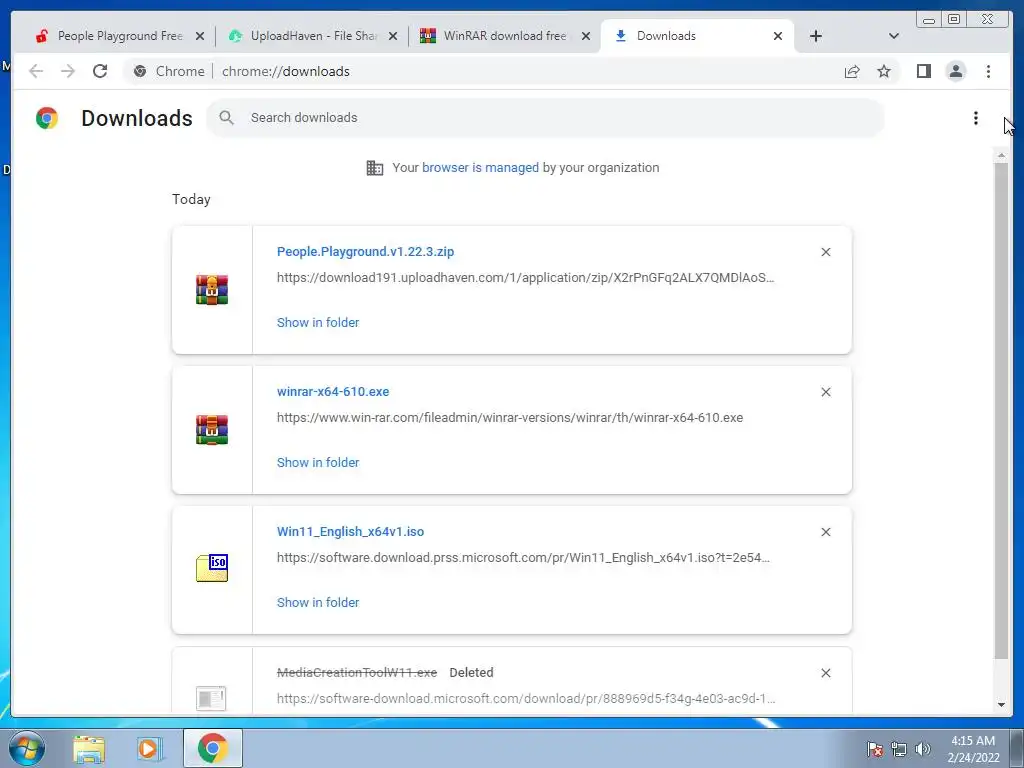Click the 'Deleted' status label
The width and height of the screenshot is (1024, 768).
click(x=472, y=673)
